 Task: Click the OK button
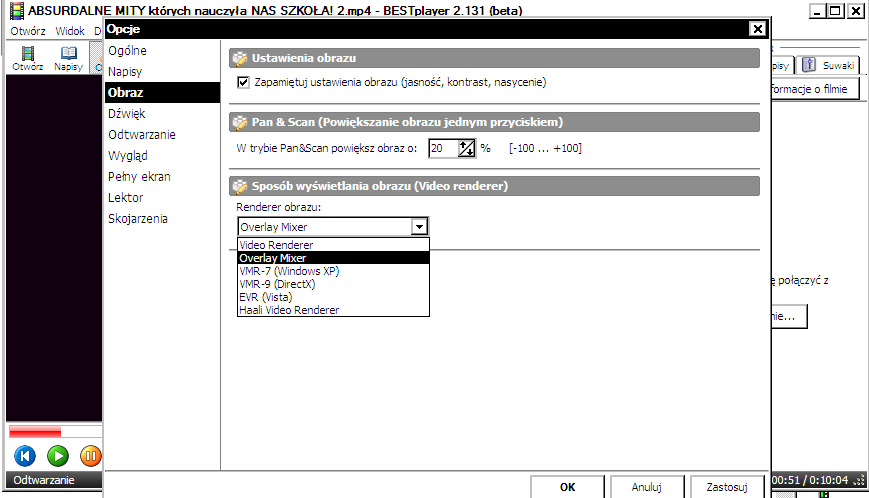(567, 487)
